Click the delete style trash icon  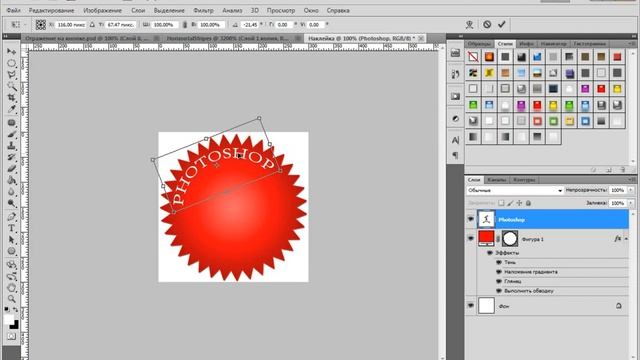coord(623,169)
